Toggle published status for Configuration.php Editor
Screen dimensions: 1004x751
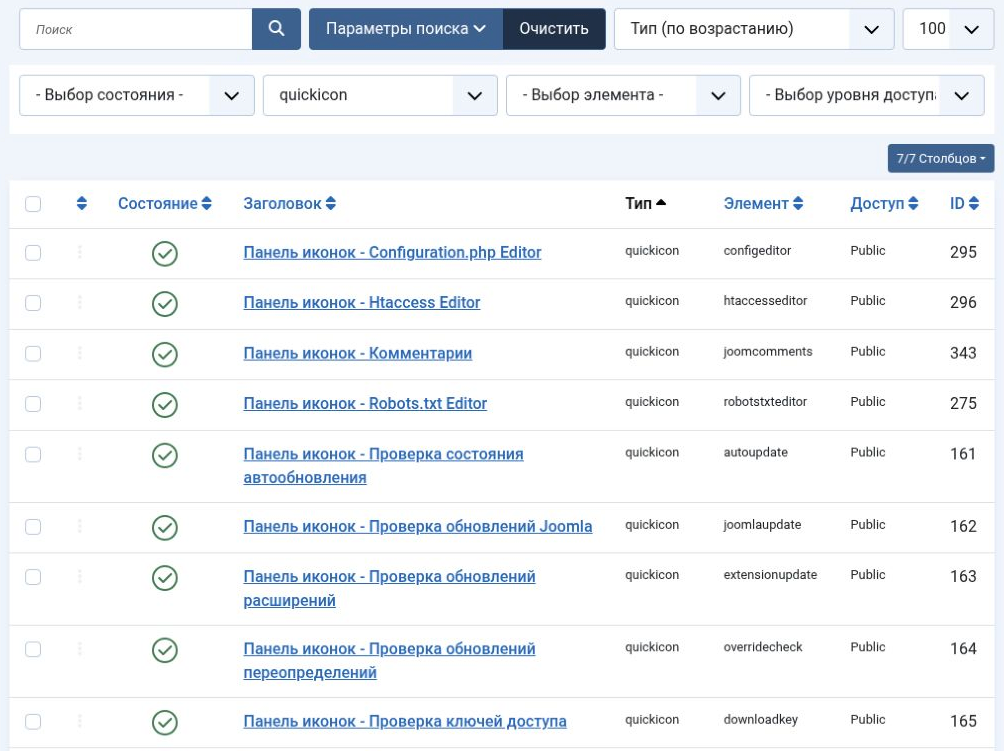click(x=165, y=253)
